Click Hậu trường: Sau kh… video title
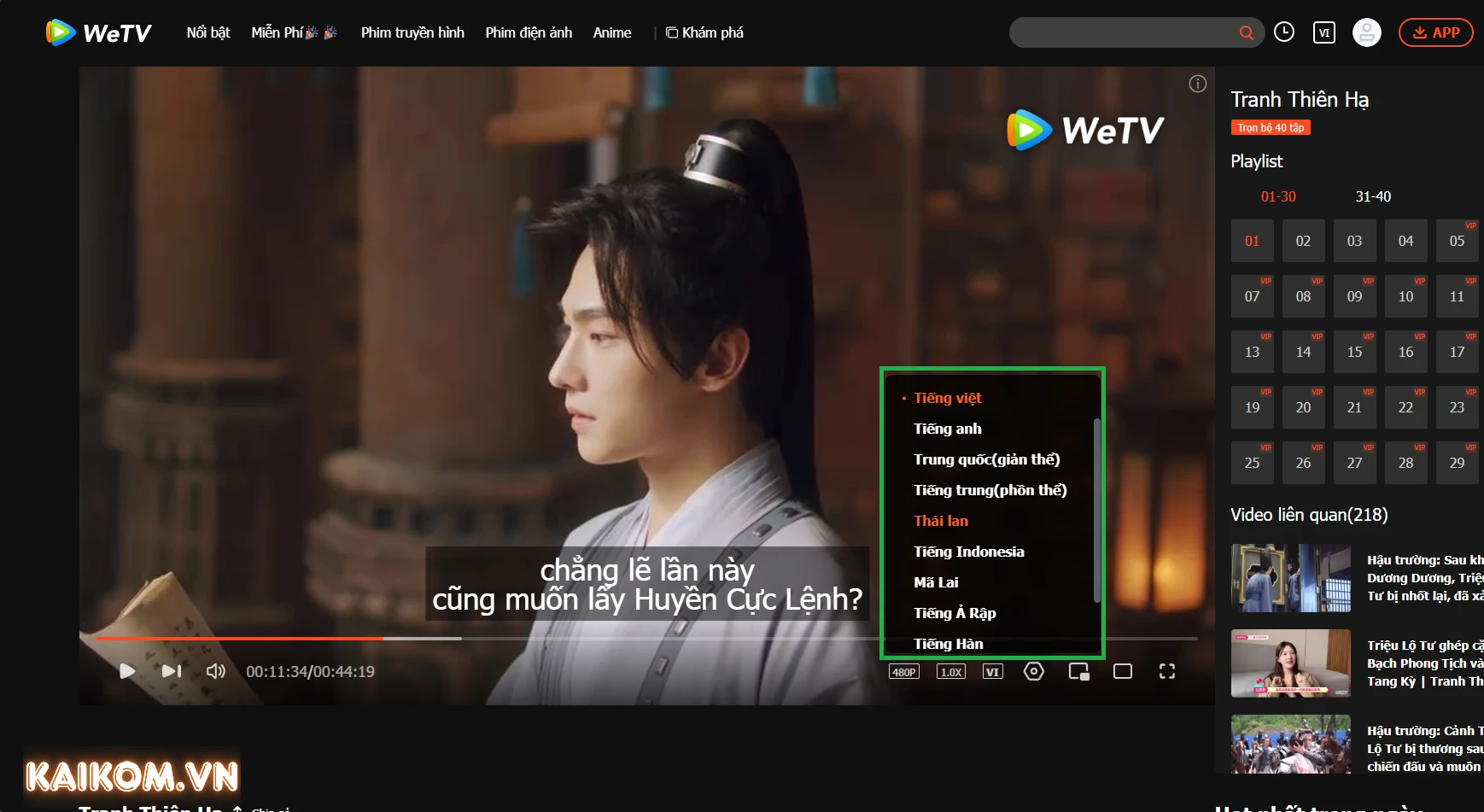This screenshot has height=812, width=1484. click(x=1425, y=578)
